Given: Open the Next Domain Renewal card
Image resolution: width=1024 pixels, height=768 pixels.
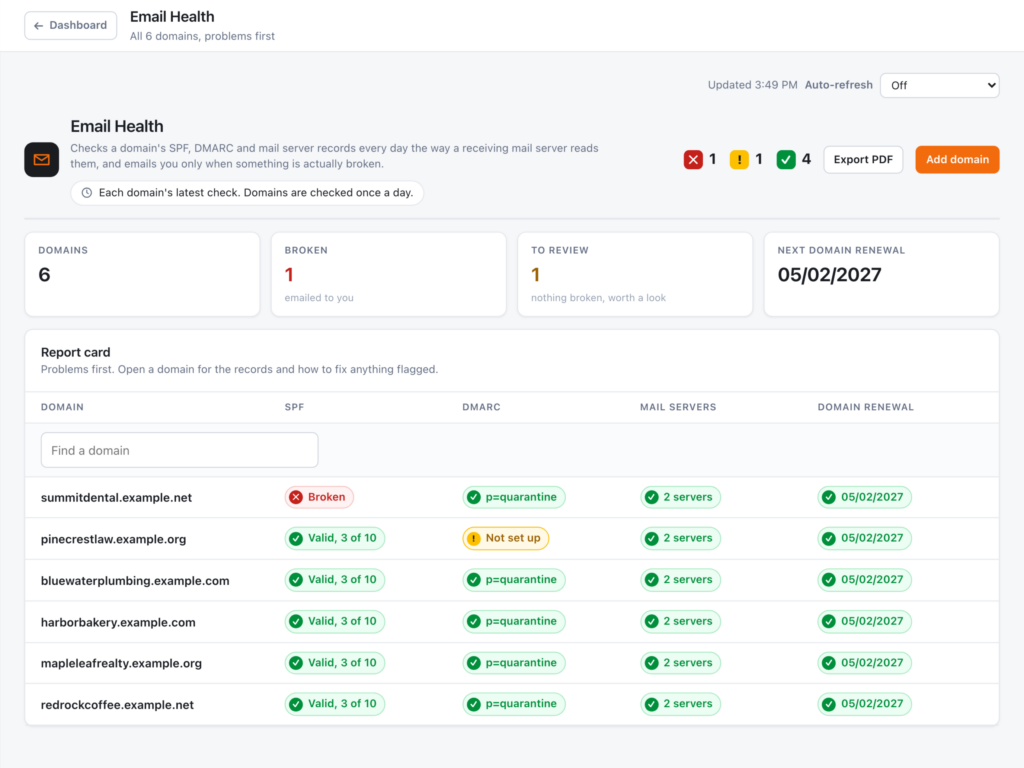Looking at the screenshot, I should pos(881,274).
